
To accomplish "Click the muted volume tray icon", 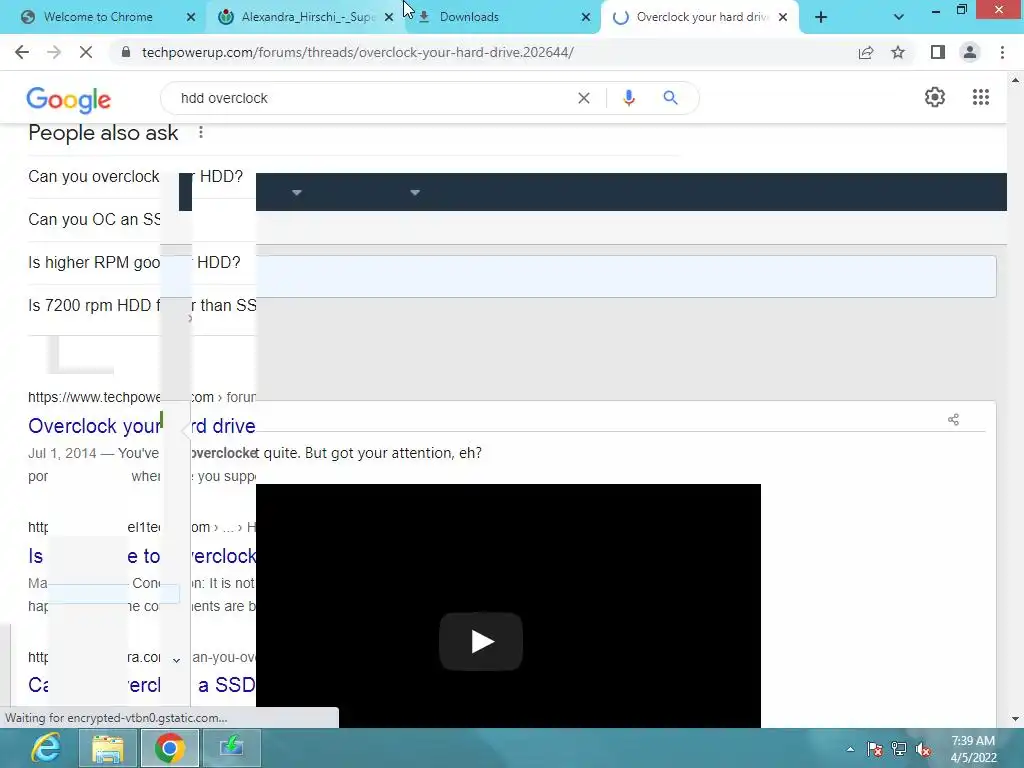I will click(923, 749).
